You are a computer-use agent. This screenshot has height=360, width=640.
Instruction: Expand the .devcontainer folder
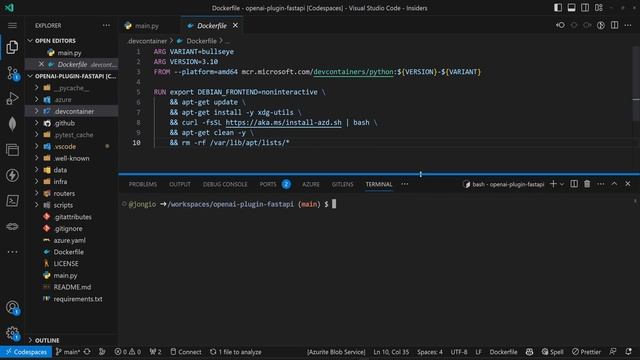[x=72, y=111]
